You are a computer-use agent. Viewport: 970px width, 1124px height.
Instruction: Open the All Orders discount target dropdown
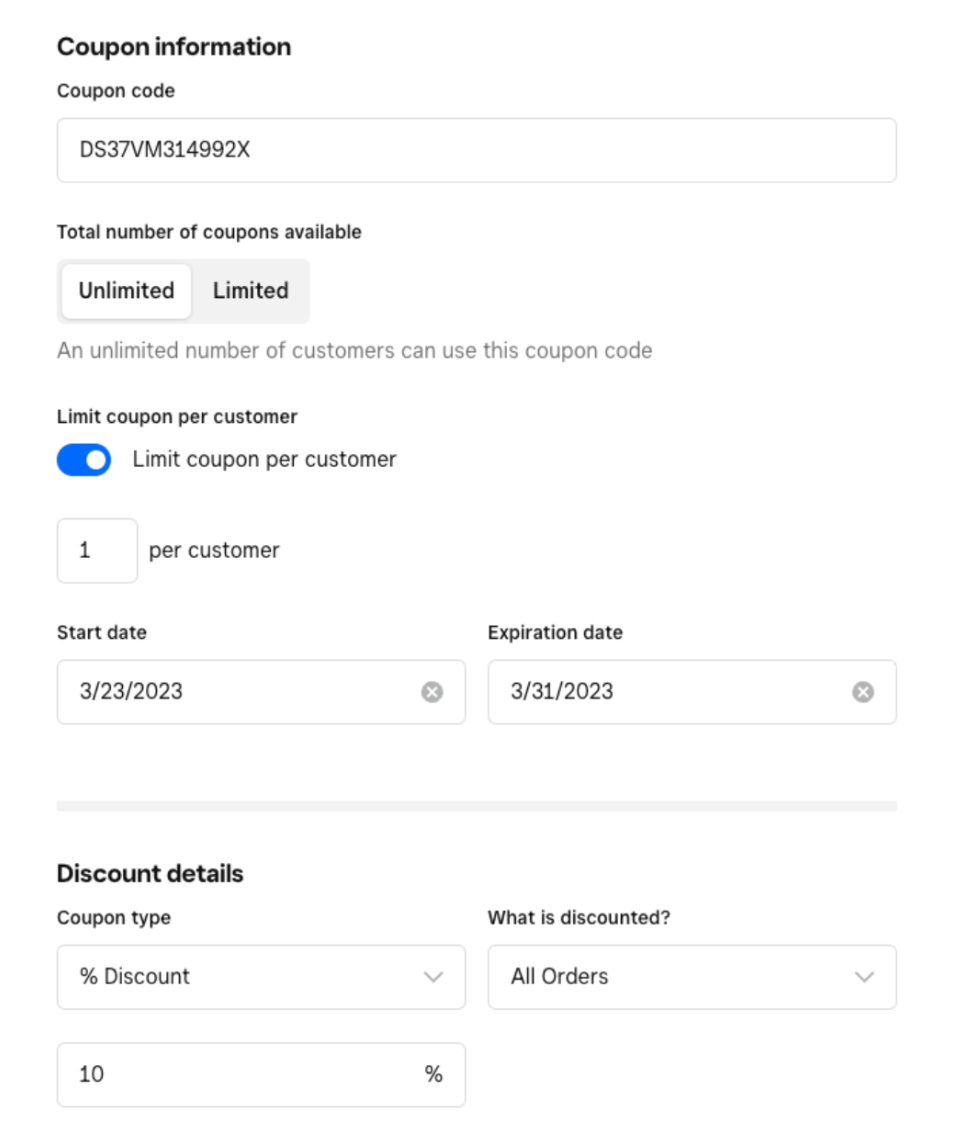pos(692,977)
